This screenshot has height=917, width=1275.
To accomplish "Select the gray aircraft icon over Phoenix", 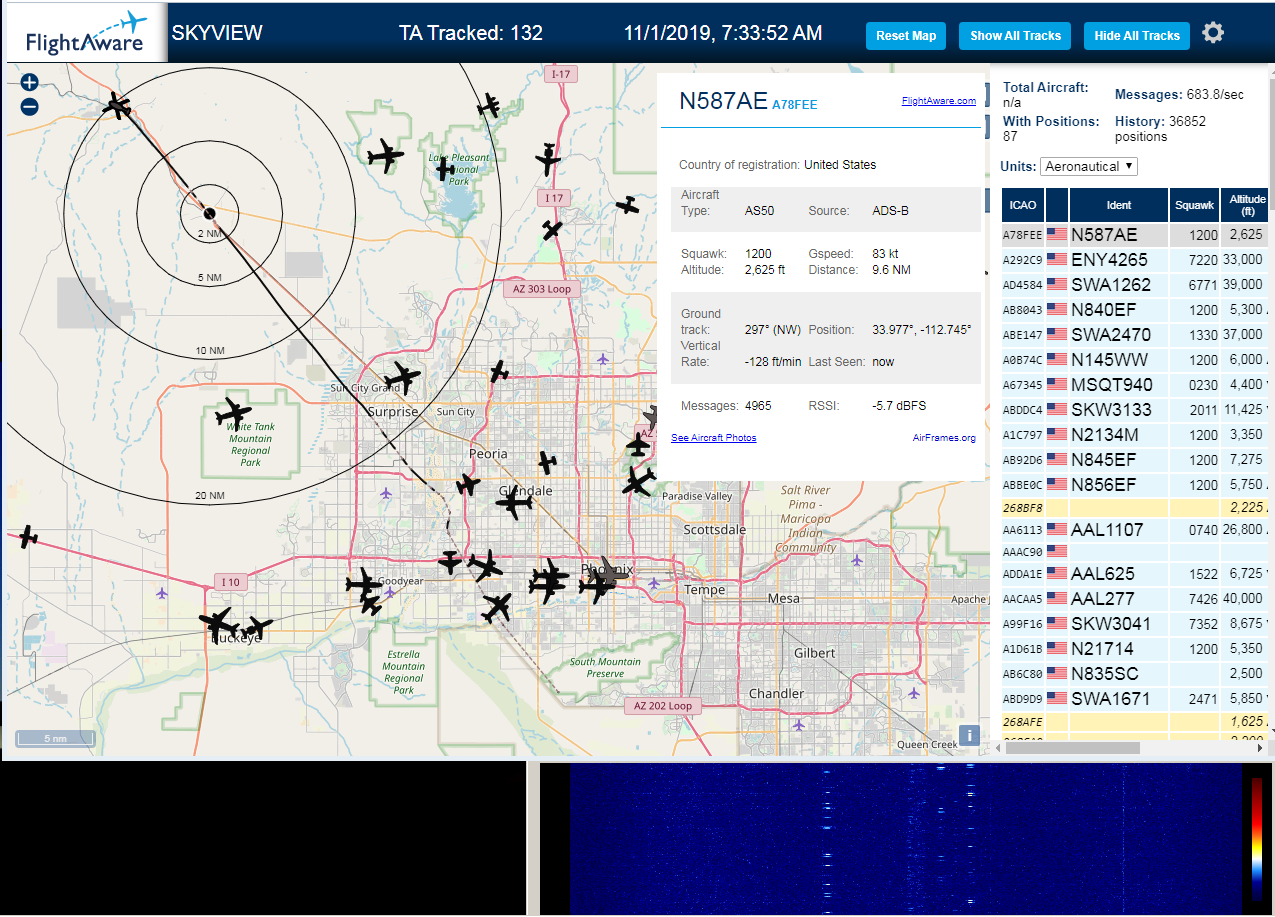I will point(611,571).
